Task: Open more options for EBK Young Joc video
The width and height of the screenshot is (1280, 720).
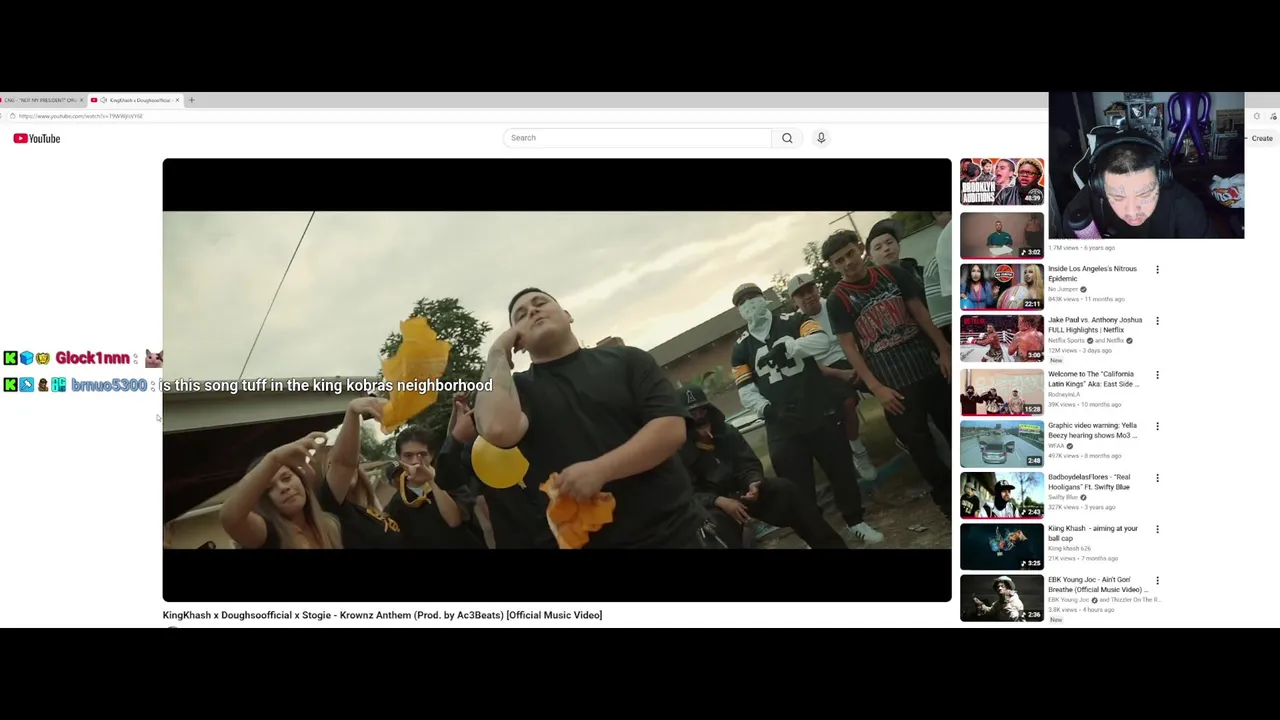Action: click(1157, 580)
